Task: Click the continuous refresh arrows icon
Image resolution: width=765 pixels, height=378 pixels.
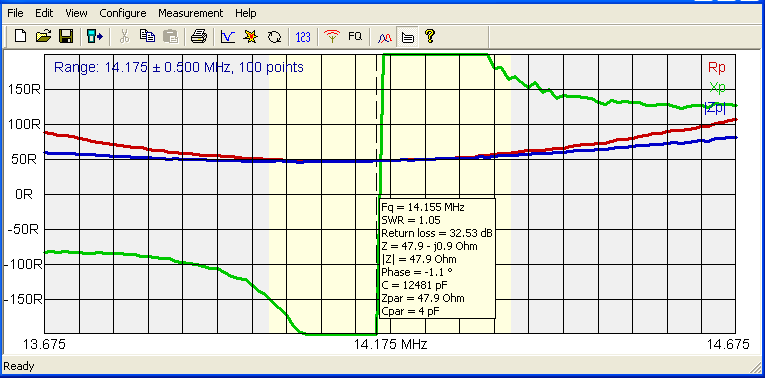Action: click(x=275, y=36)
